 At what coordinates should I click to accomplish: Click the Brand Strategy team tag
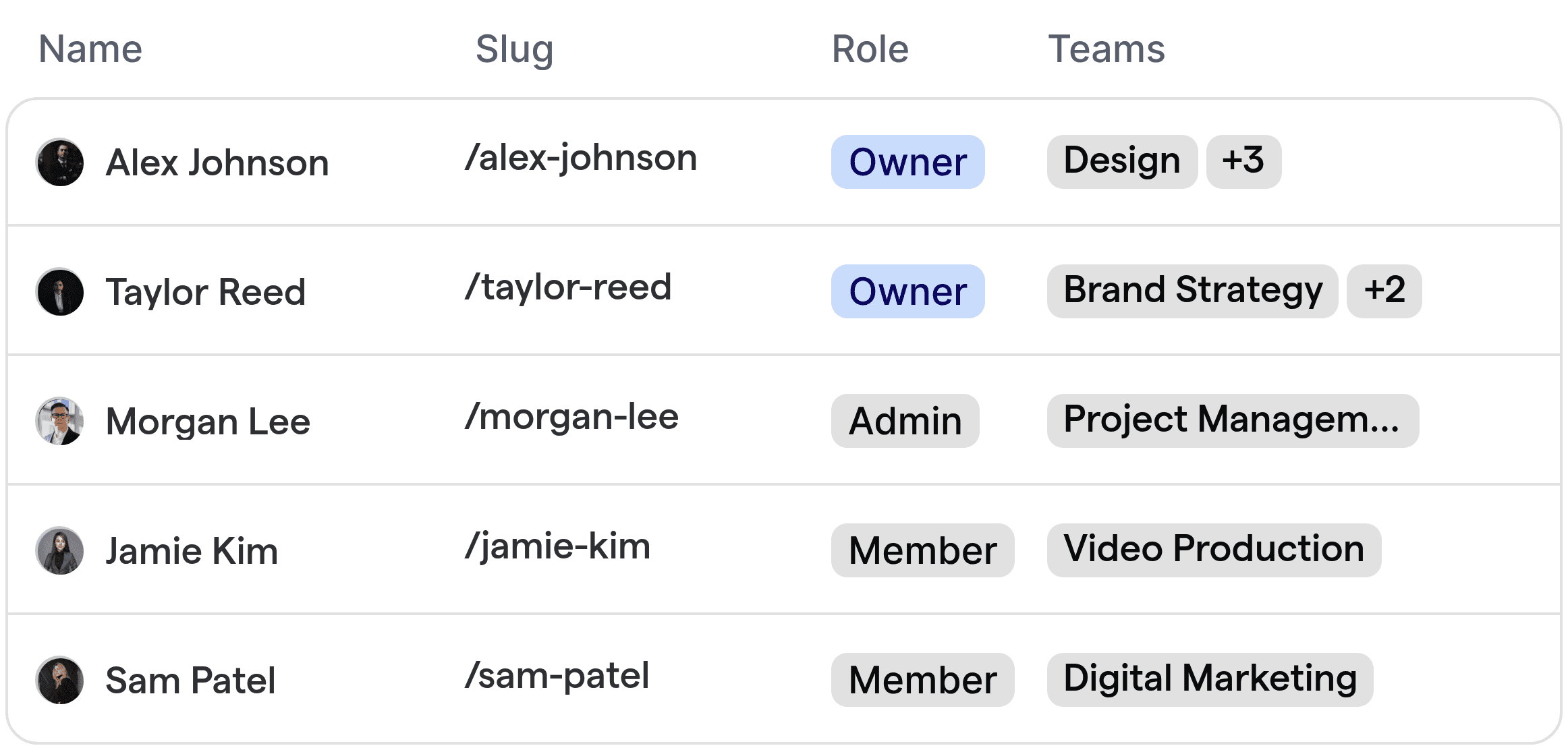pos(1192,291)
